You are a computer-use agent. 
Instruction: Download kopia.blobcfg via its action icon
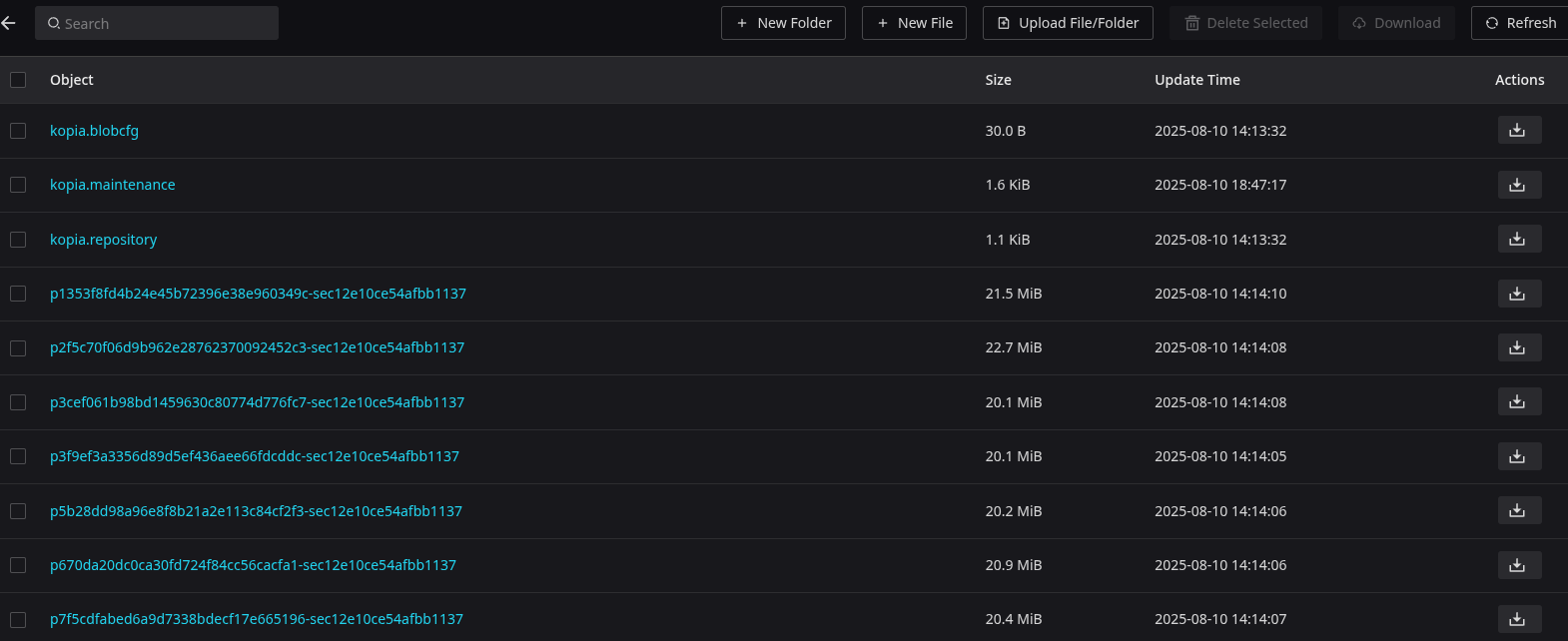click(1519, 130)
